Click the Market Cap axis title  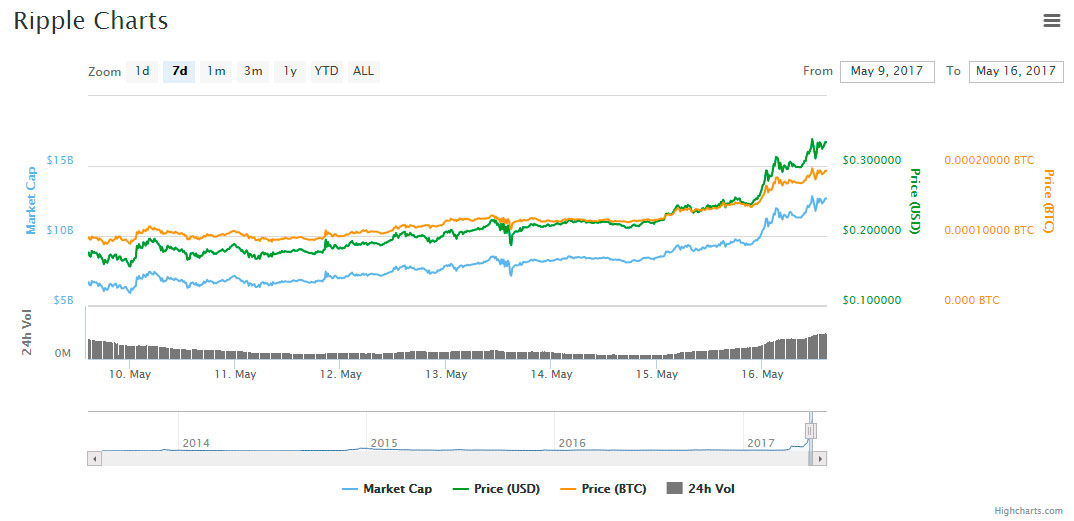click(31, 199)
